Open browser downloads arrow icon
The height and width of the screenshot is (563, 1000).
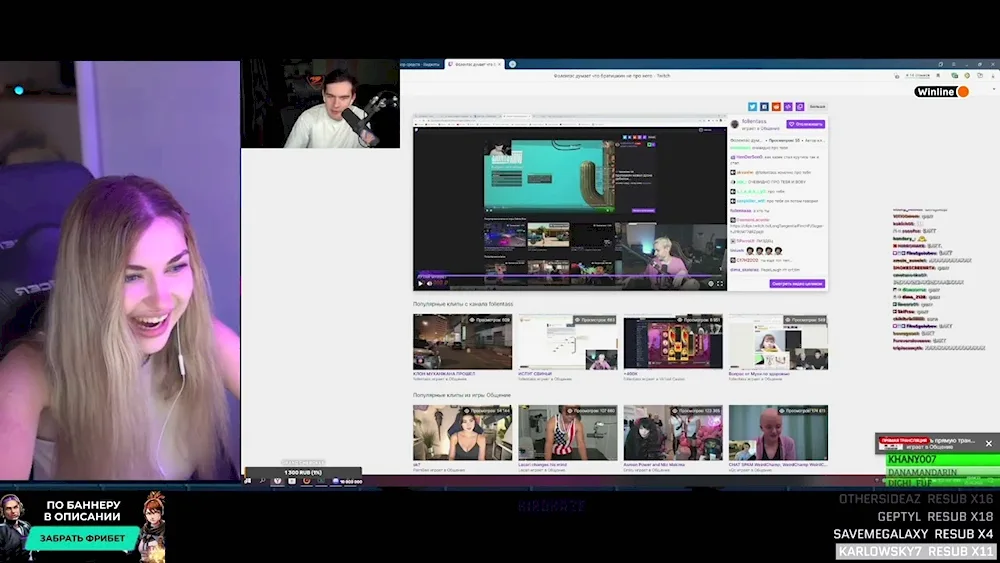point(993,76)
